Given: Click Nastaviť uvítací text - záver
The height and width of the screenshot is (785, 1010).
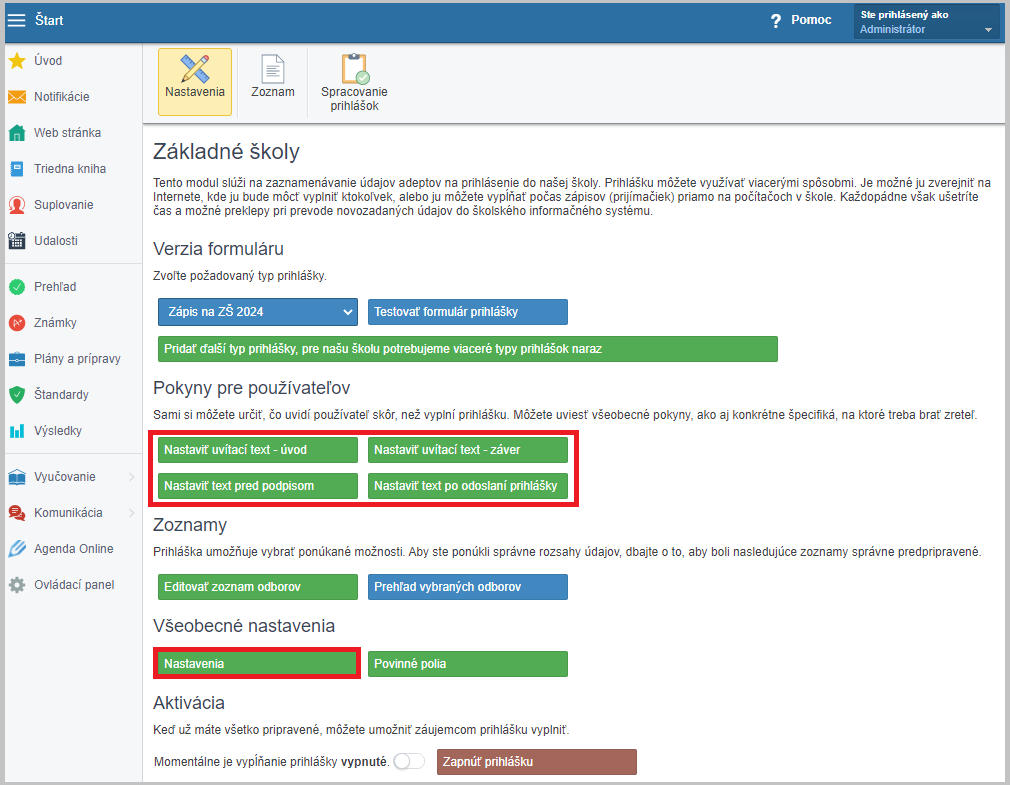Looking at the screenshot, I should pyautogui.click(x=468, y=450).
